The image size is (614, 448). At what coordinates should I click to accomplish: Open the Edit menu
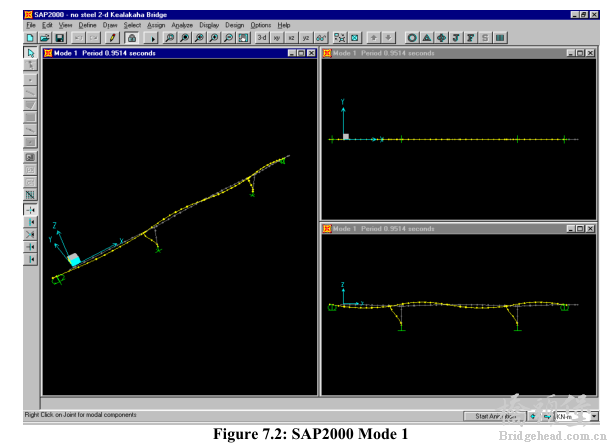point(47,25)
